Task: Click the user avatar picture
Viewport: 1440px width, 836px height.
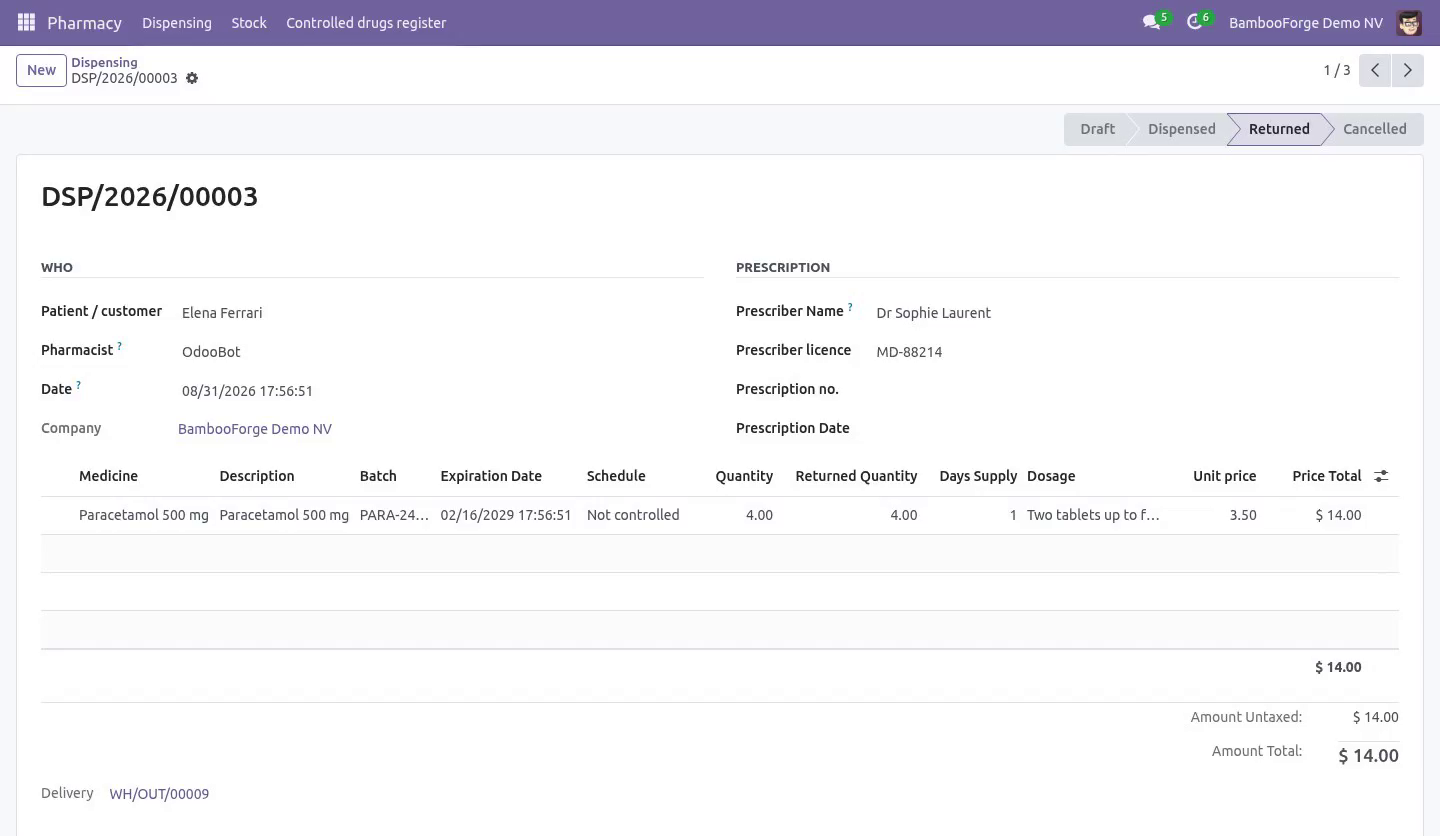Action: pos(1409,22)
